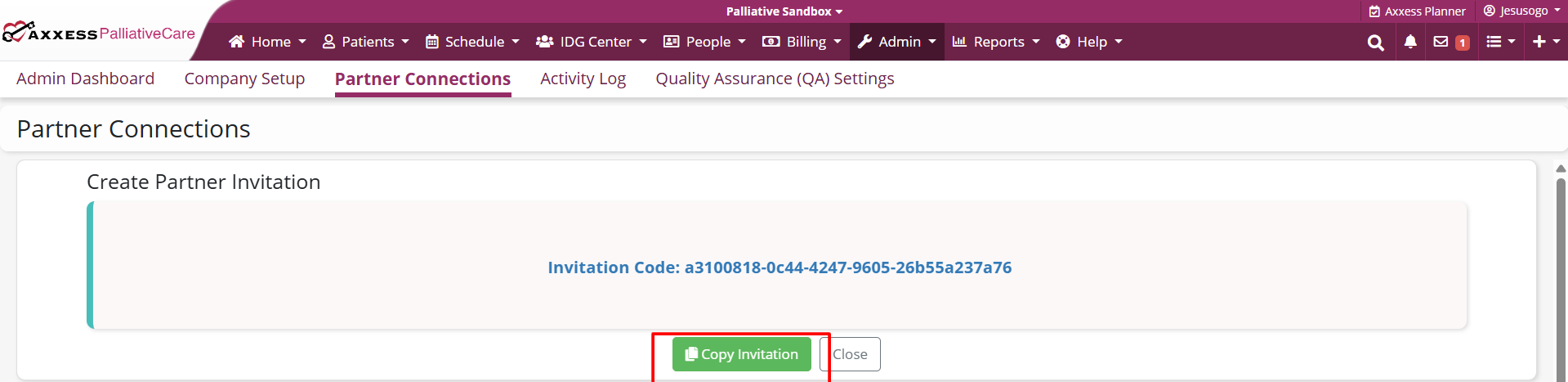Open the notifications bell

point(1410,43)
